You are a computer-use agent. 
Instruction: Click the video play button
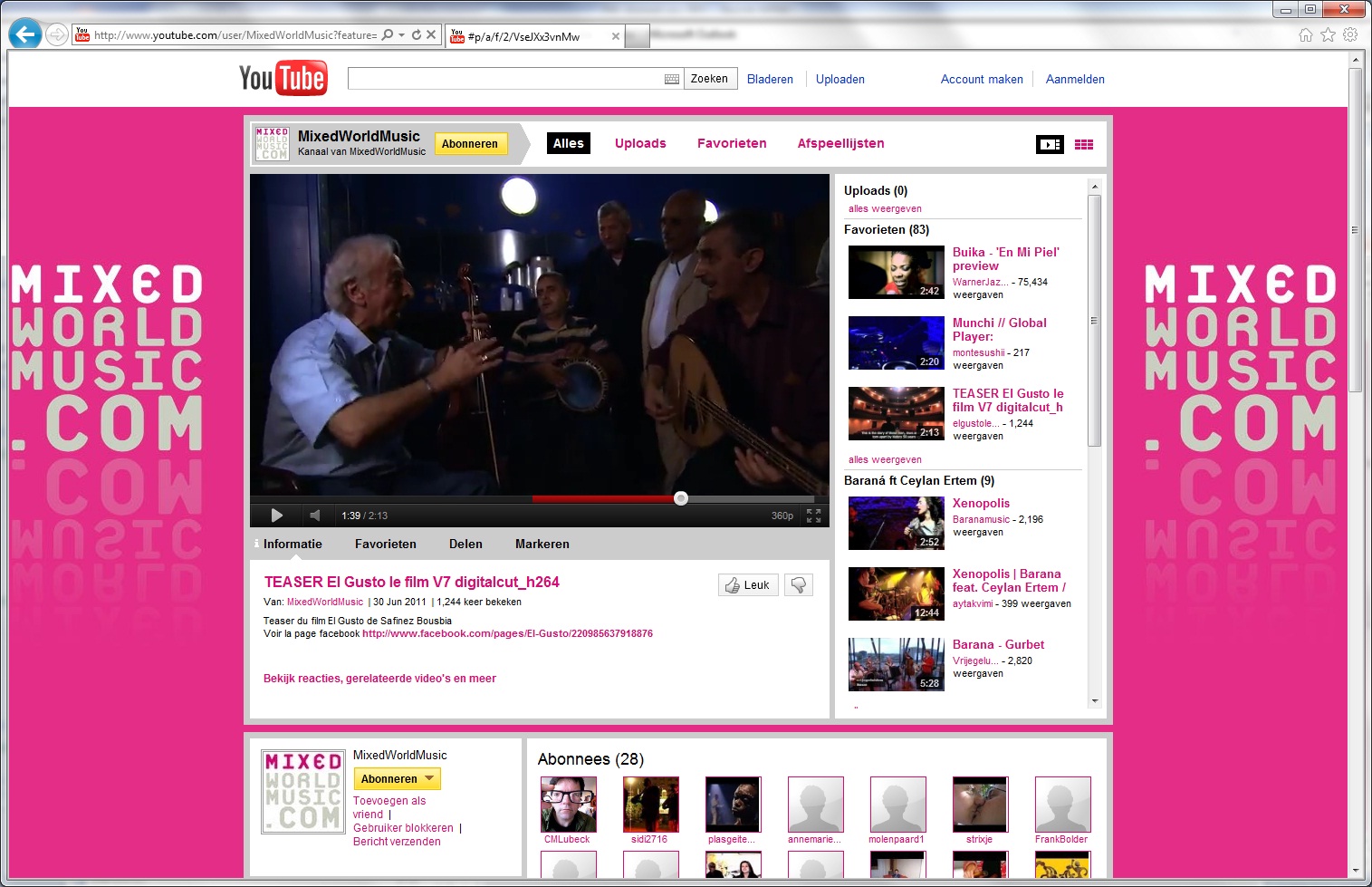pyautogui.click(x=277, y=516)
